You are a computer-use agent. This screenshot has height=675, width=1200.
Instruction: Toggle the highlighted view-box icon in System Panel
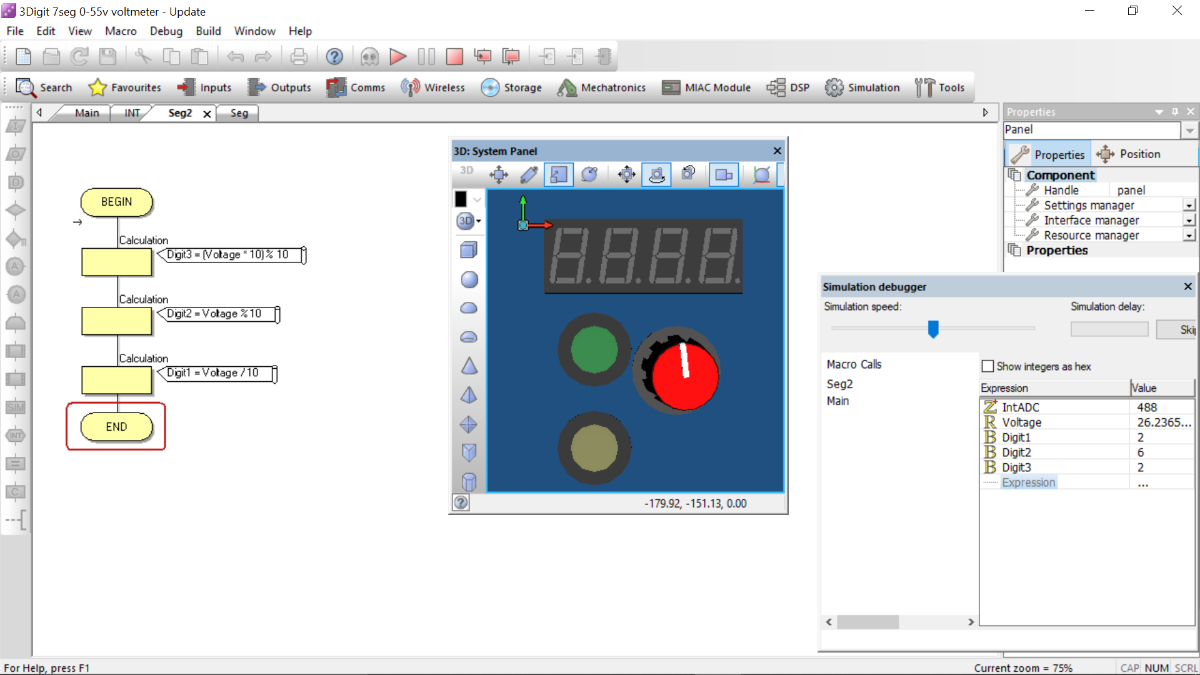(724, 174)
